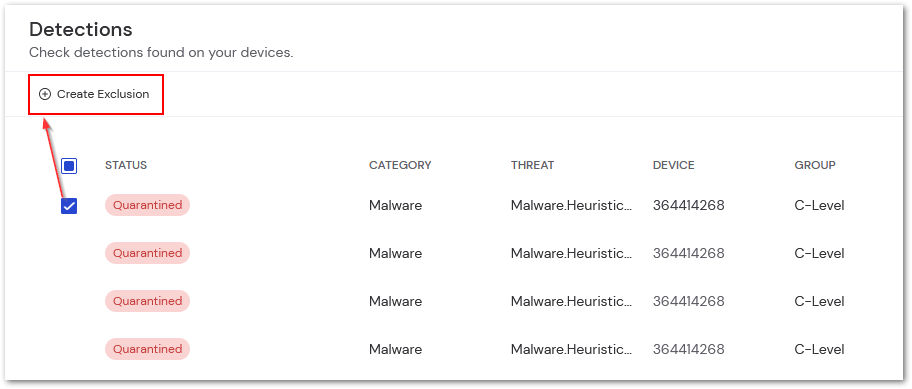Sort by the CATEGORY column header
Image resolution: width=912 pixels, height=389 pixels.
[x=400, y=165]
